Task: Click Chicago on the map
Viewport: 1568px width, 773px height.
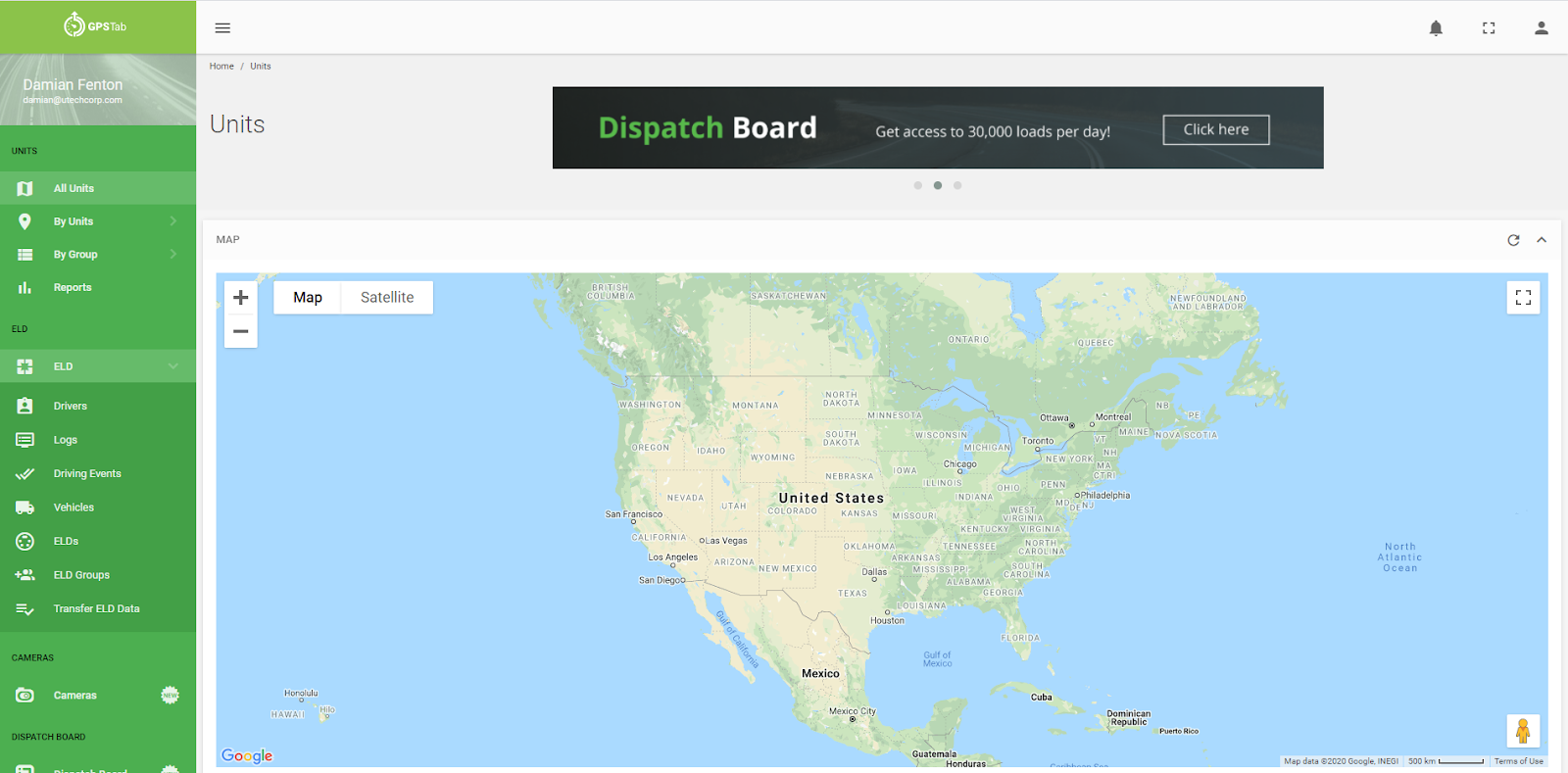Action: [960, 464]
